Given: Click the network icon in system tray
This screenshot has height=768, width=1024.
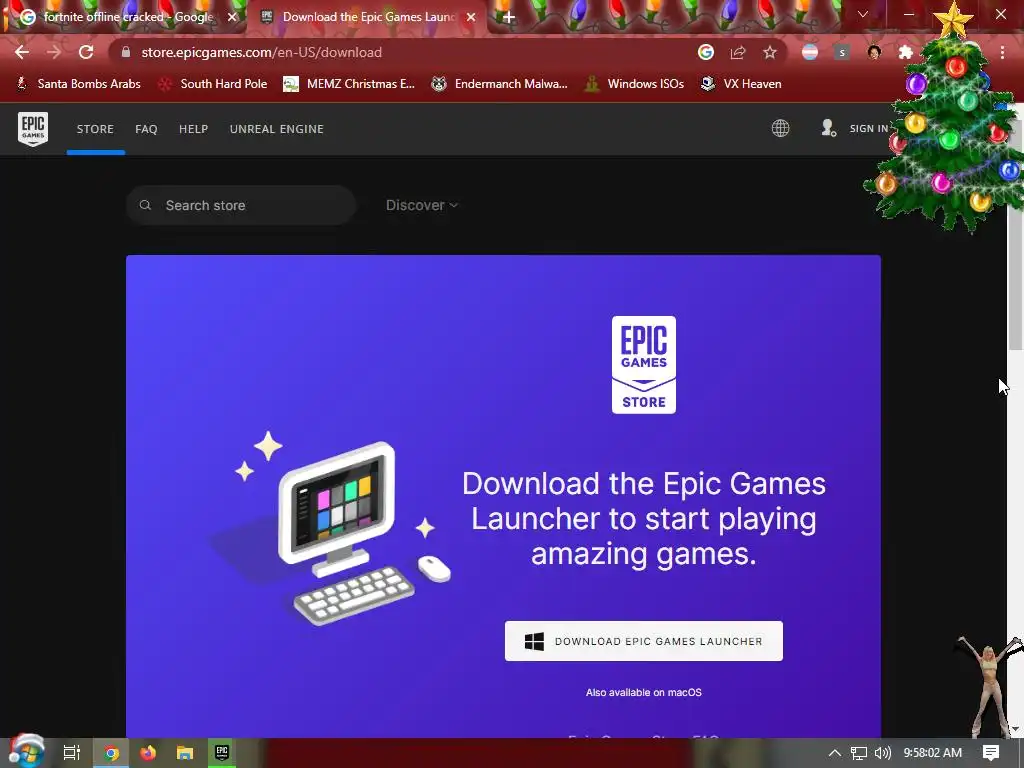Looking at the screenshot, I should coord(859,753).
